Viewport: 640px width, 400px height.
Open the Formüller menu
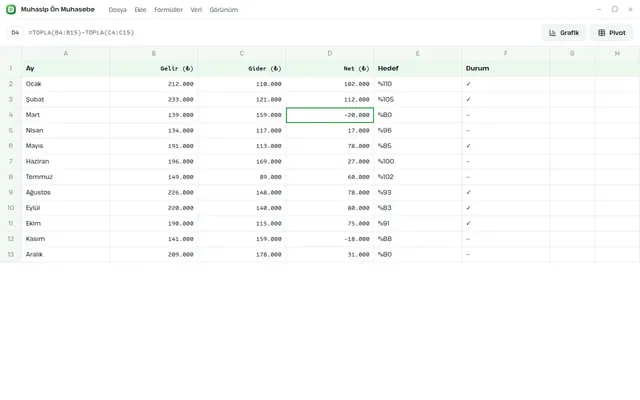[168, 9]
